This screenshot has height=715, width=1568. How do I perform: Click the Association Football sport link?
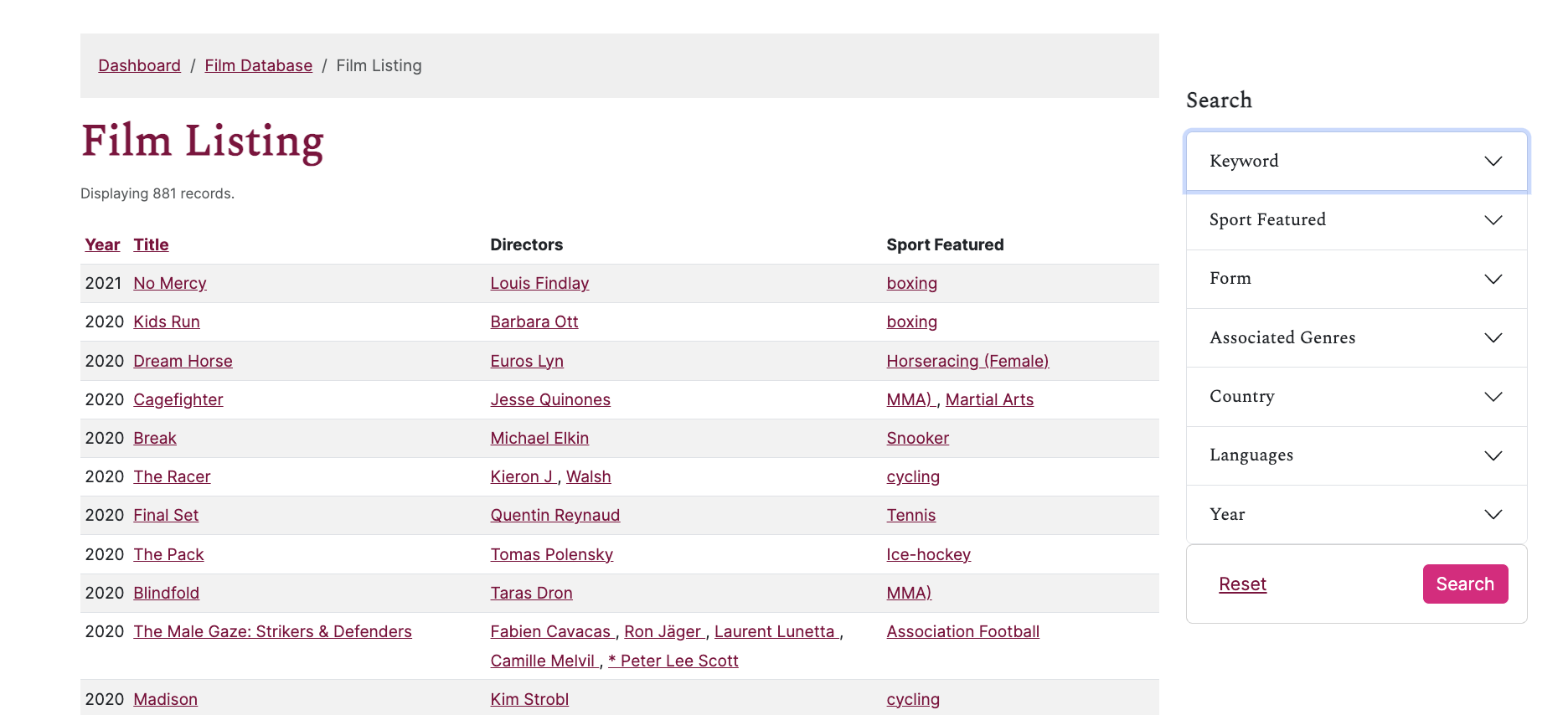[962, 631]
